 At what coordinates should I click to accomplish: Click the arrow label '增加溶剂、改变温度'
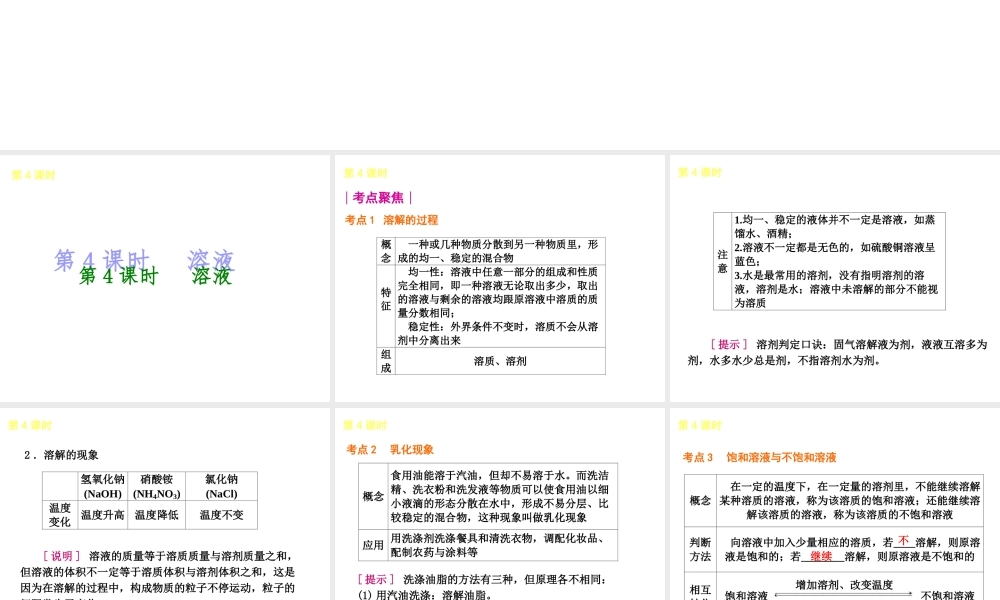(844, 585)
